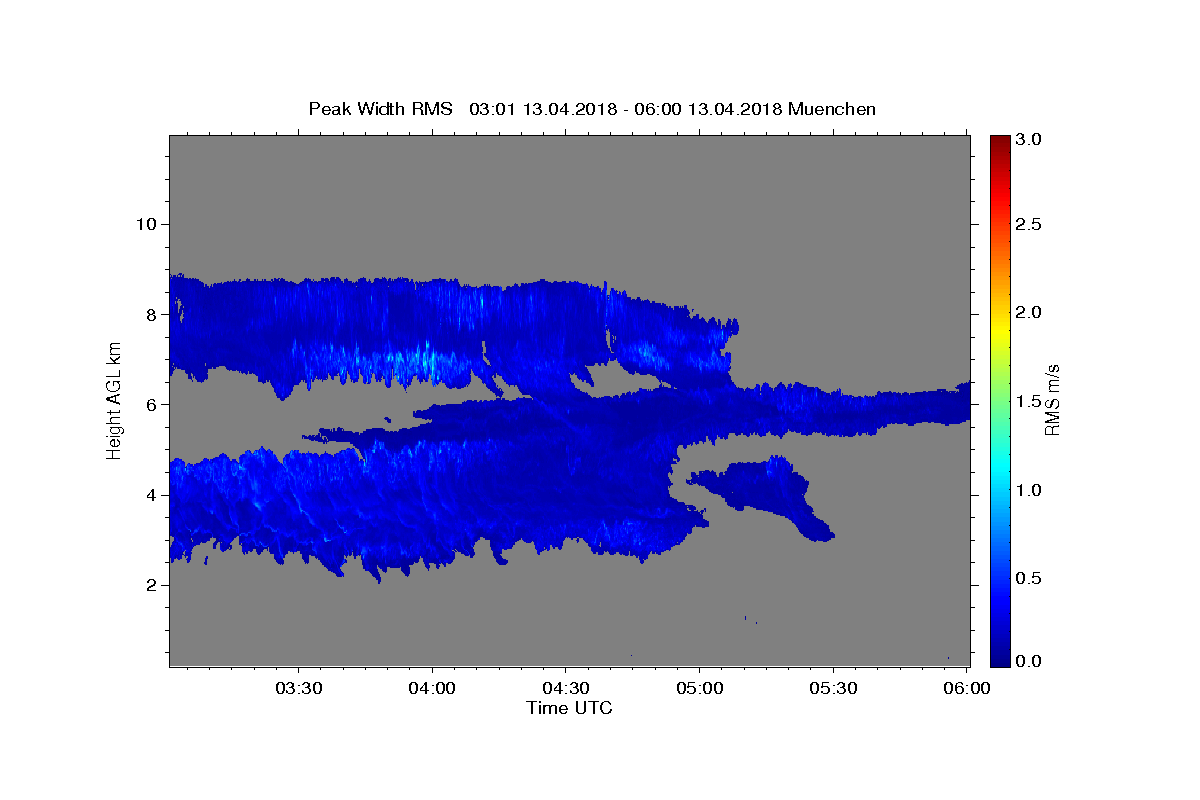This screenshot has width=1200, height=800.
Task: Click the 05:30 time tick label
Action: (x=833, y=689)
